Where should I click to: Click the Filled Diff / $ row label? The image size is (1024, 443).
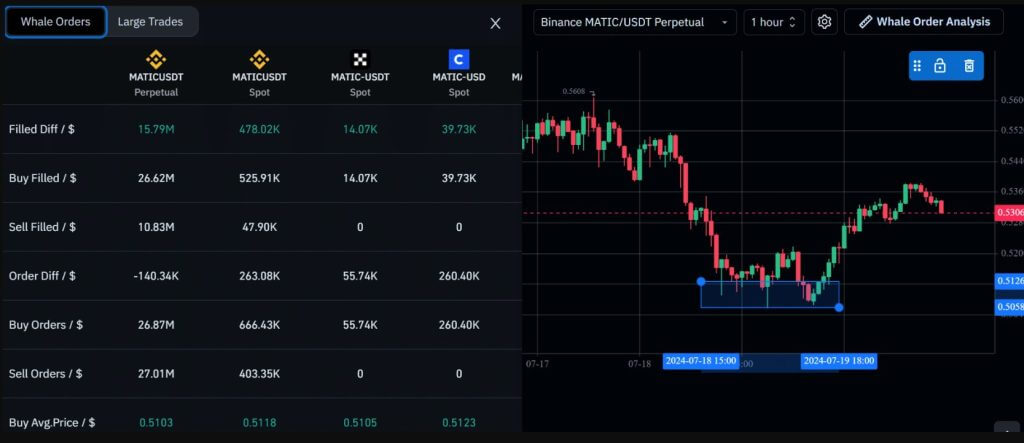pos(42,129)
